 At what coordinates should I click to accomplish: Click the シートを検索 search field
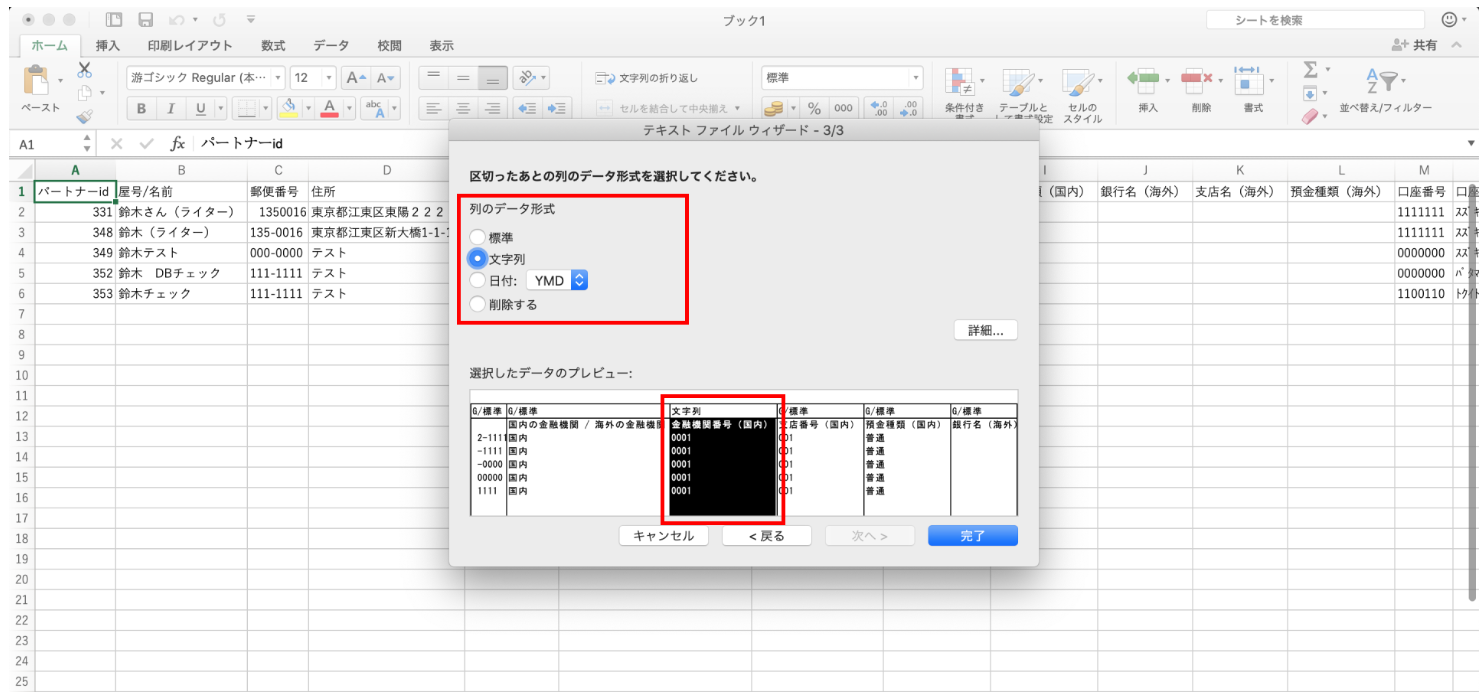(1314, 20)
